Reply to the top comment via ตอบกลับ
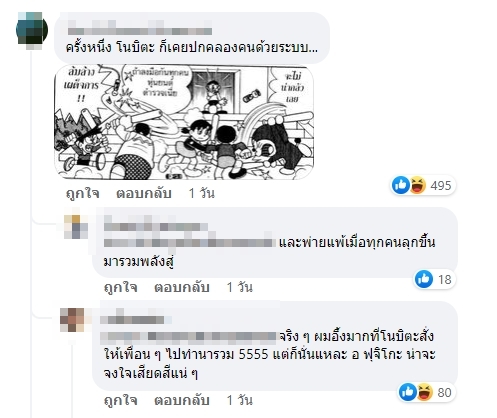Image resolution: width=497 pixels, height=418 pixels. point(144,193)
